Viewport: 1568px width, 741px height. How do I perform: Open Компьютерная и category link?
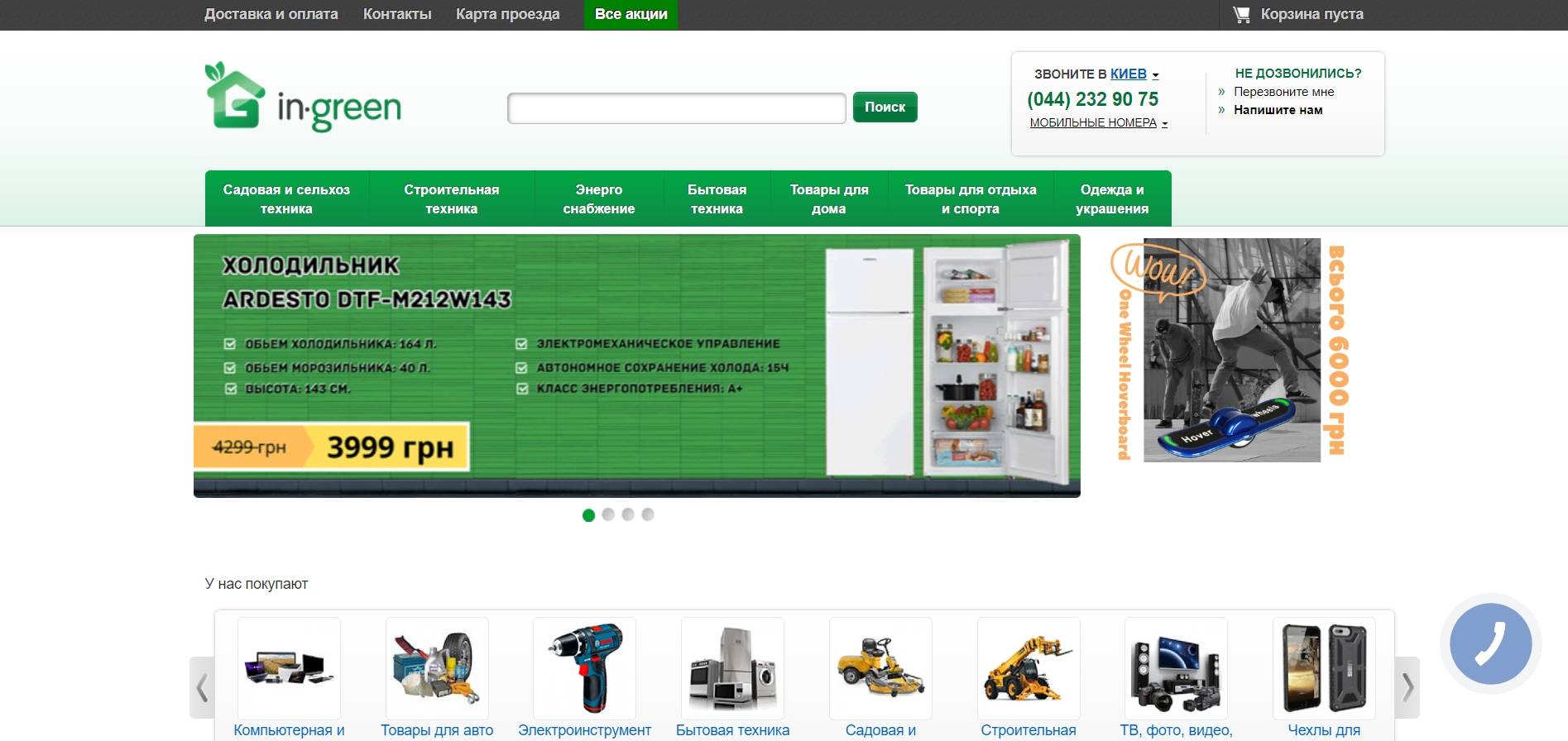(x=289, y=730)
